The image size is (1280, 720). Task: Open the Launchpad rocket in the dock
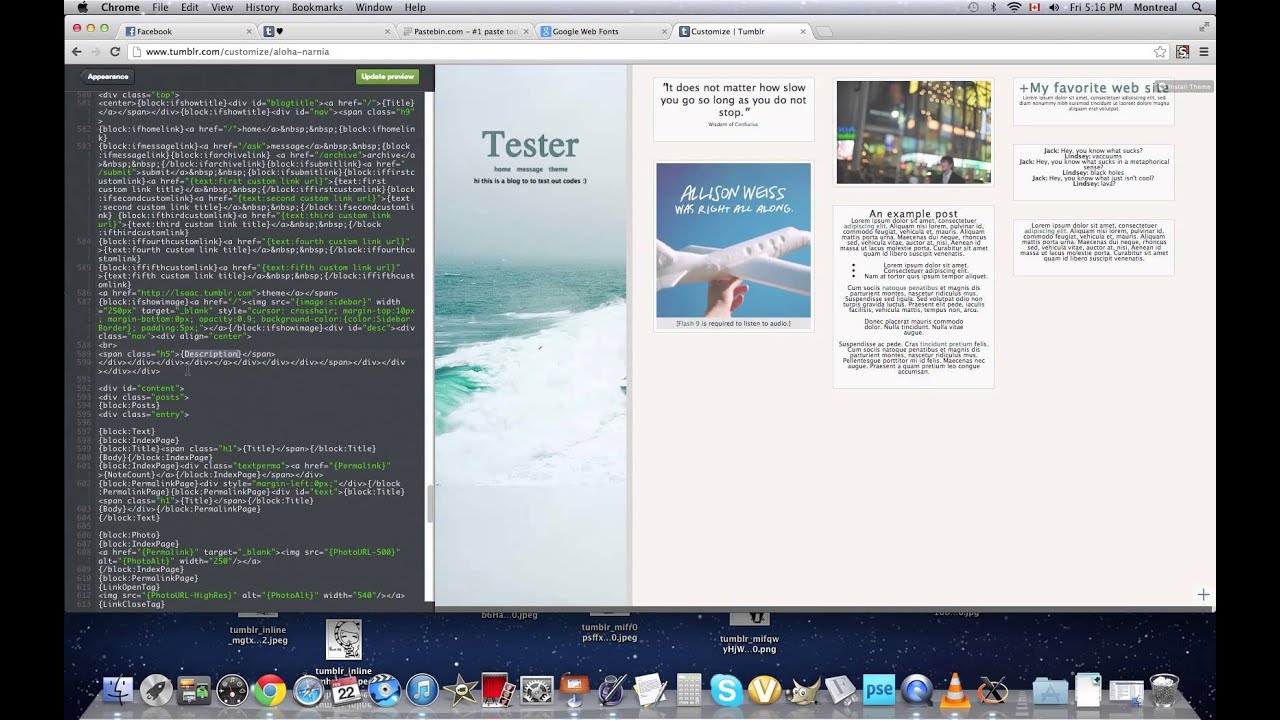pos(156,690)
